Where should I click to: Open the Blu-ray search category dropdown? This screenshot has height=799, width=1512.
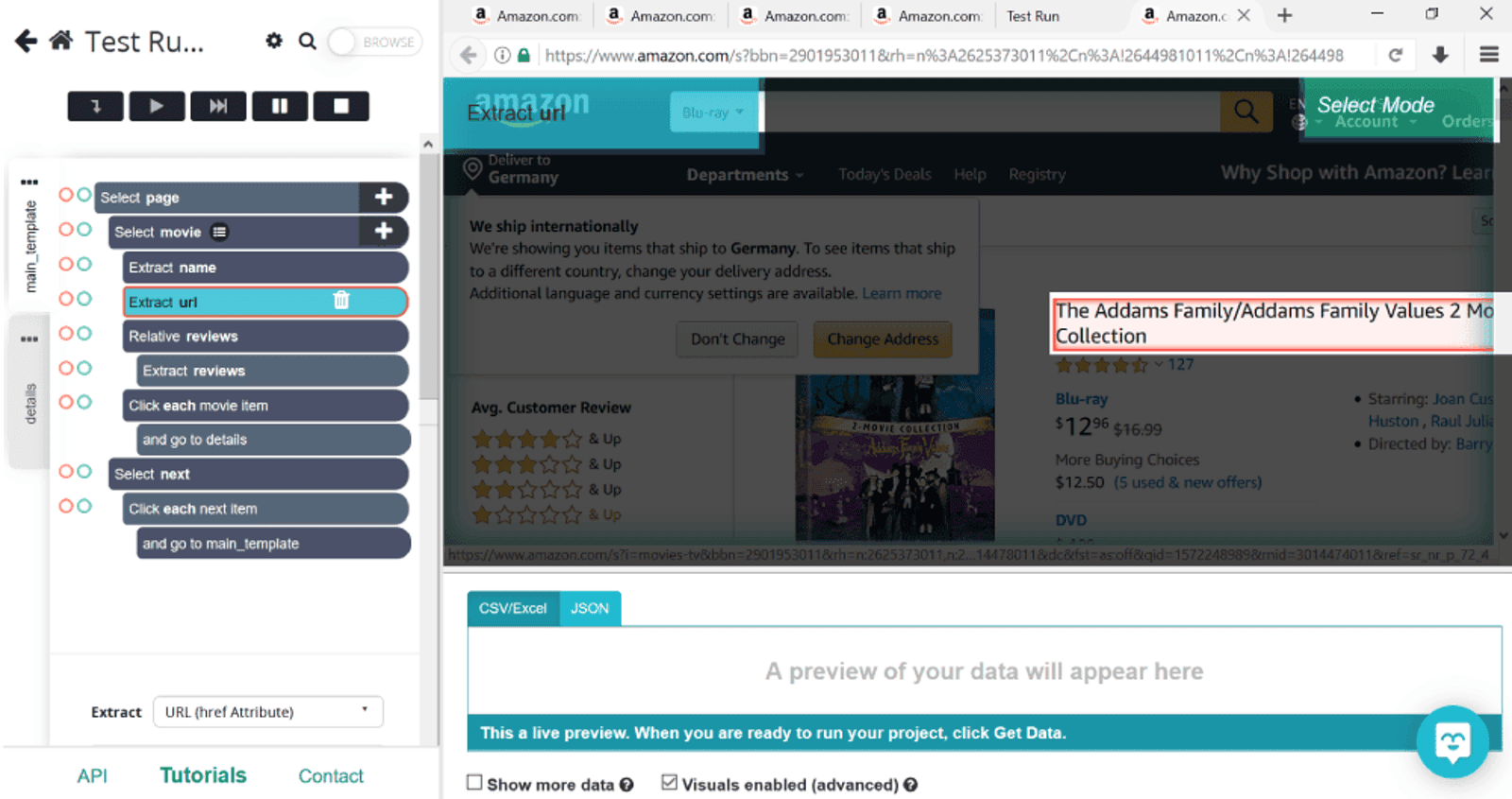[713, 113]
